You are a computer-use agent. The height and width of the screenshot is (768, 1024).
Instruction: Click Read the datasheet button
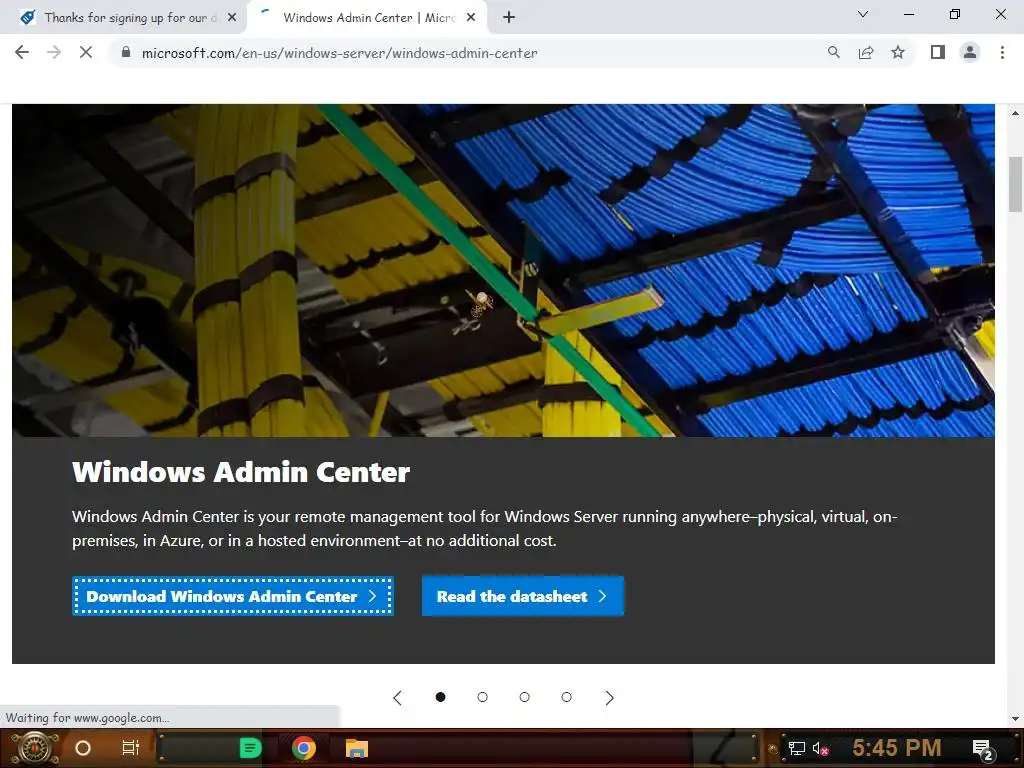tap(522, 596)
